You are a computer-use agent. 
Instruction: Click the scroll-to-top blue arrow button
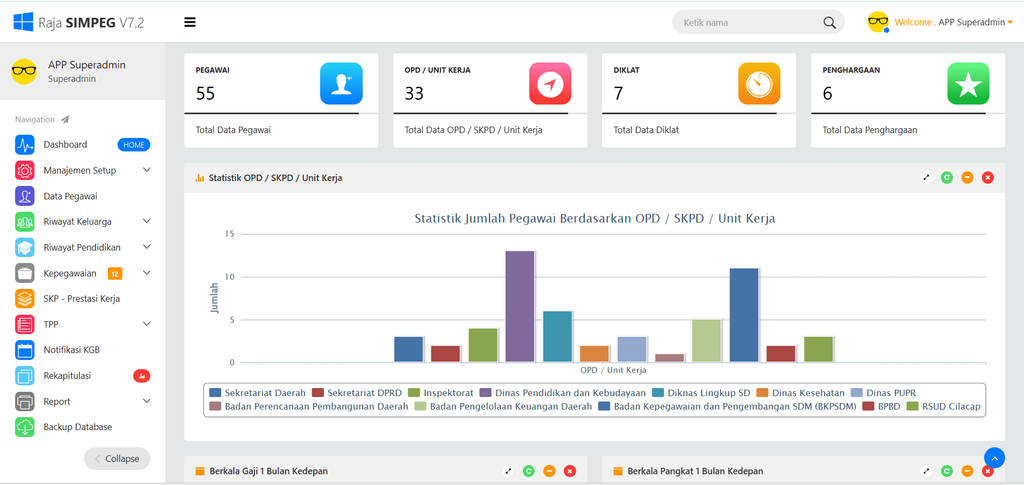994,458
